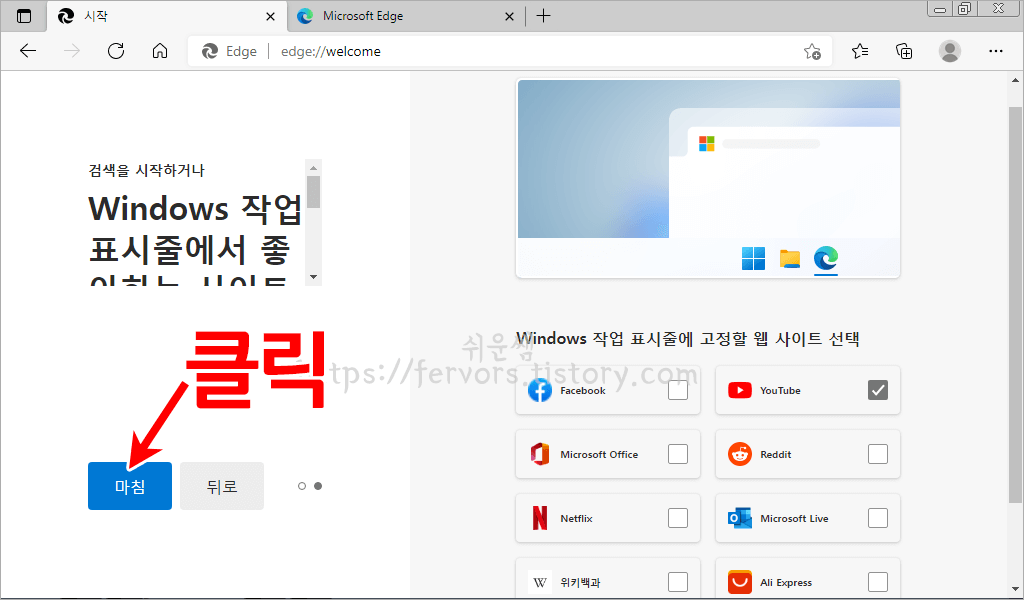Image resolution: width=1024 pixels, height=600 pixels.
Task: Click the 'Reddit' label text
Action: pyautogui.click(x=775, y=454)
